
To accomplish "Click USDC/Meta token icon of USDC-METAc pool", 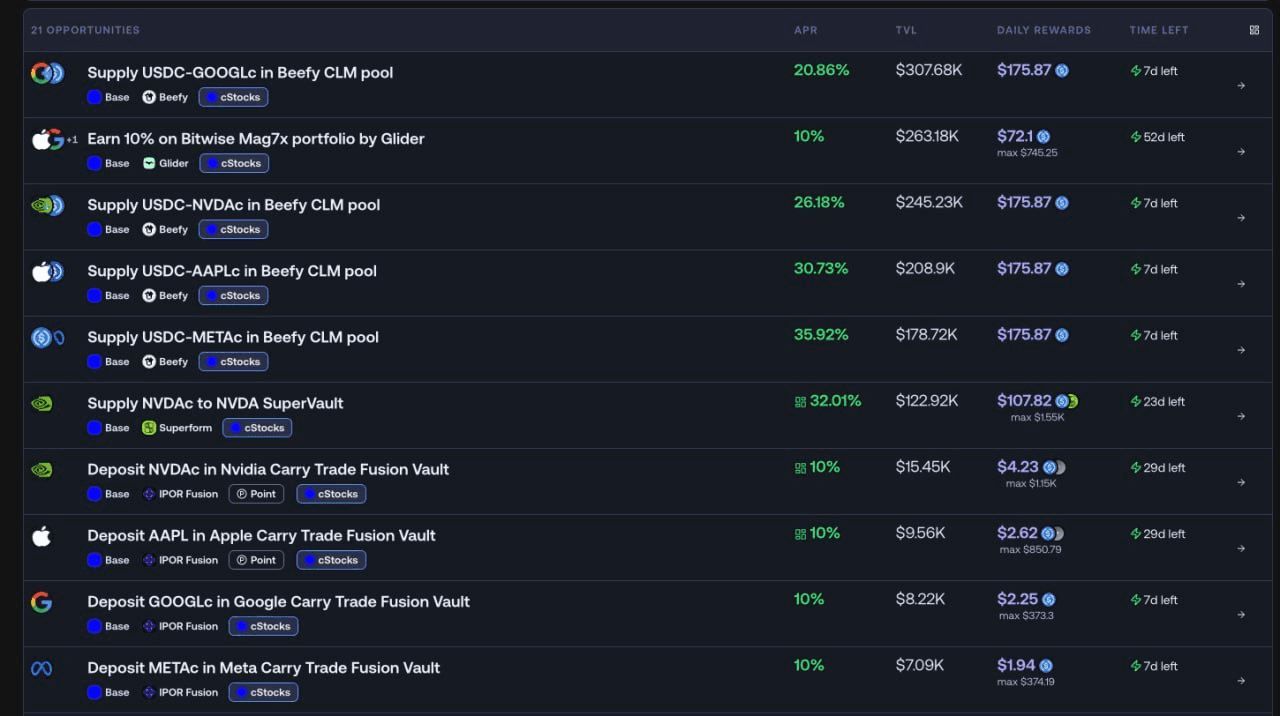I will pyautogui.click(x=47, y=337).
